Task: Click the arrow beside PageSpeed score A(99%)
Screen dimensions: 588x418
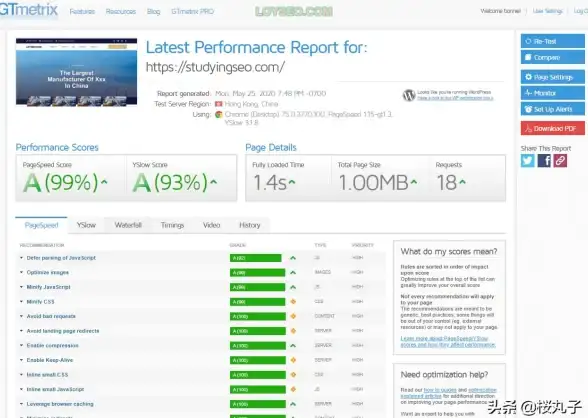Action: pyautogui.click(x=104, y=182)
